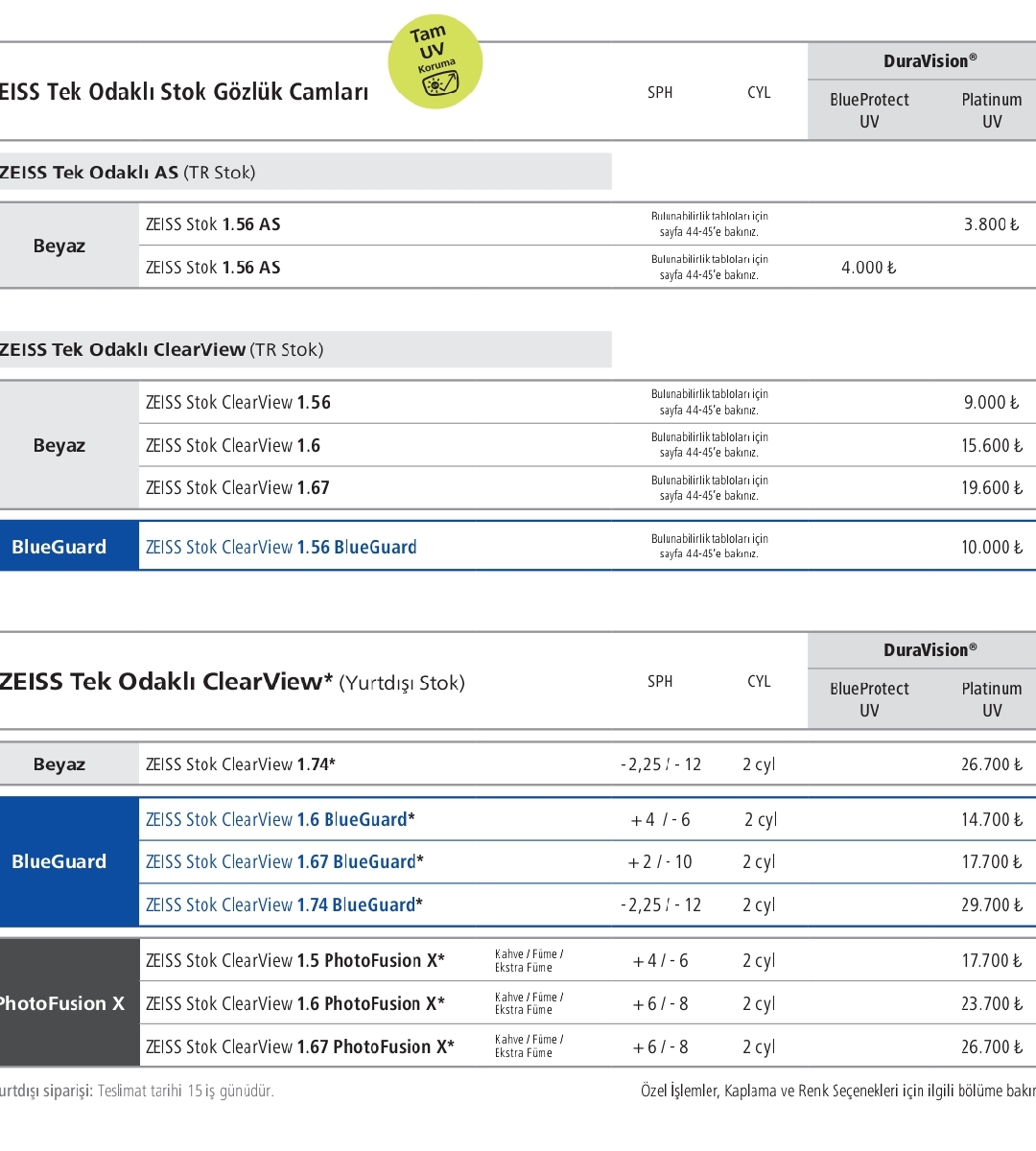
Task: Click the 10.000 ₺ BlueGuard price
Action: (991, 548)
